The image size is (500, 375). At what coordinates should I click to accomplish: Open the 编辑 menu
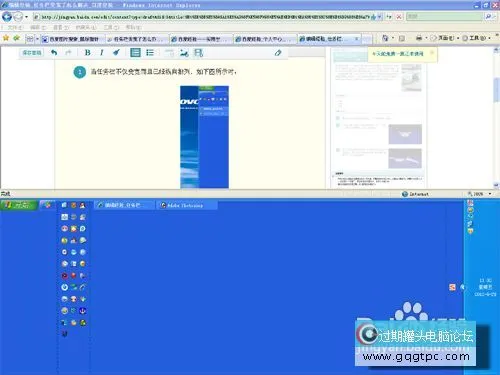pos(38,27)
